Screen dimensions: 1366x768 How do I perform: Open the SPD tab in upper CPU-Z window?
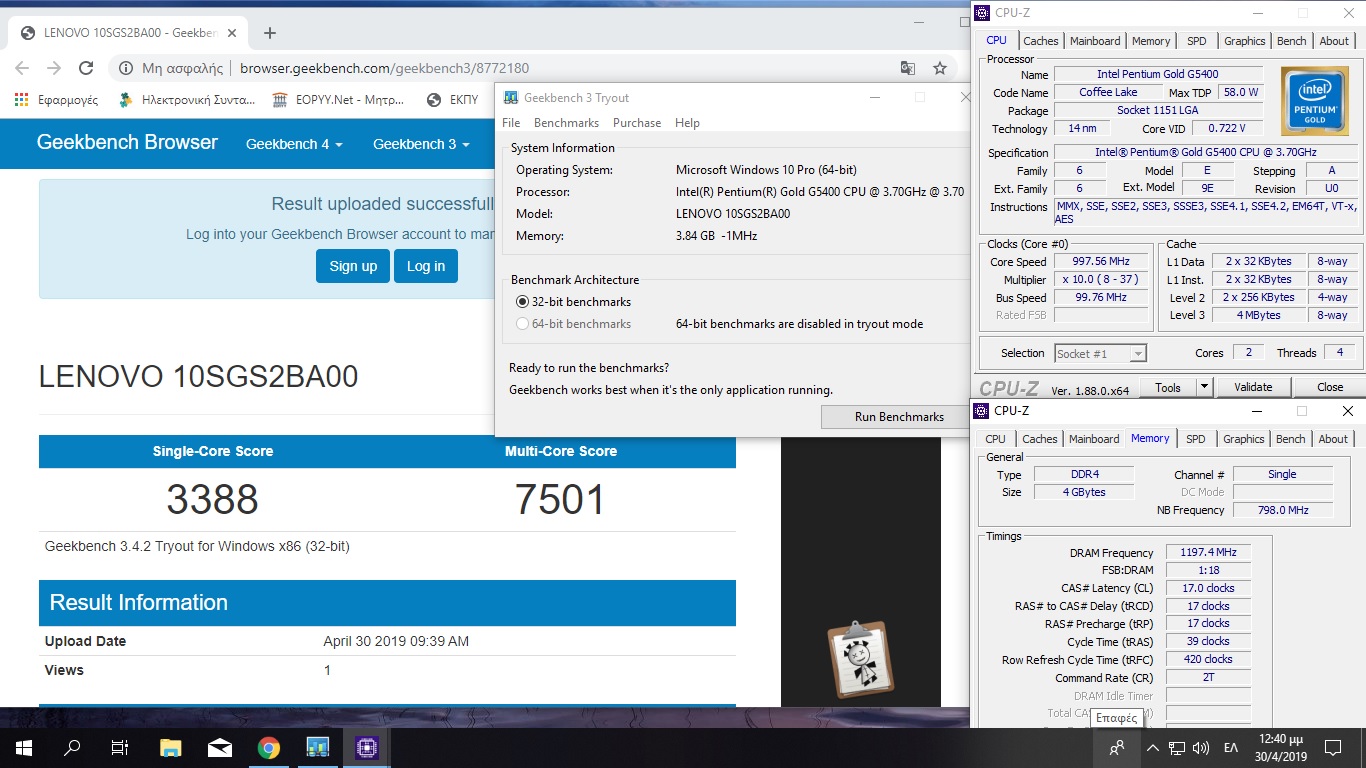tap(1196, 41)
